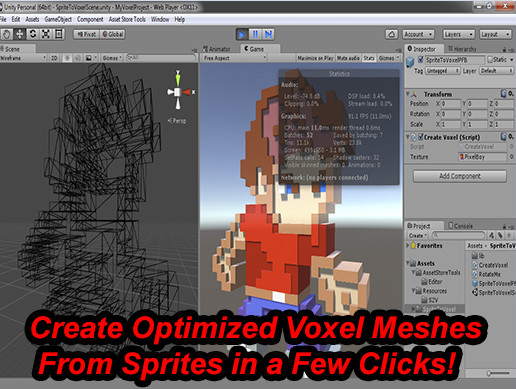
Task: Select the Hand tool
Action: click(6, 34)
